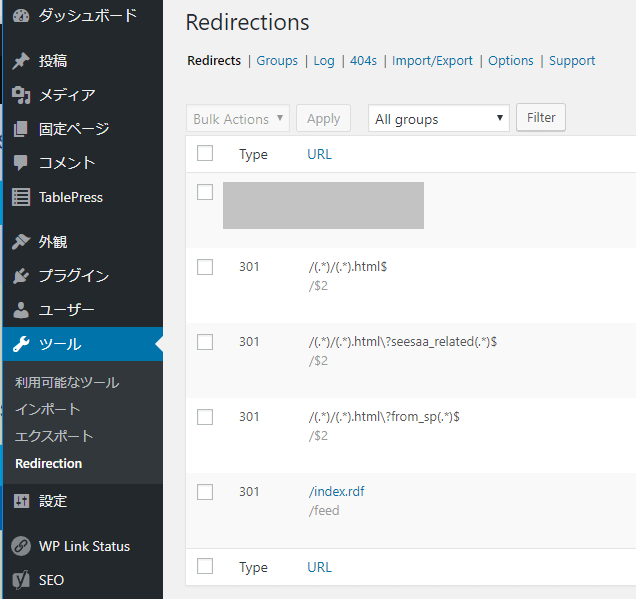Click the speech bubble Comments icon
Viewport: 636px width, 599px height.
20,163
